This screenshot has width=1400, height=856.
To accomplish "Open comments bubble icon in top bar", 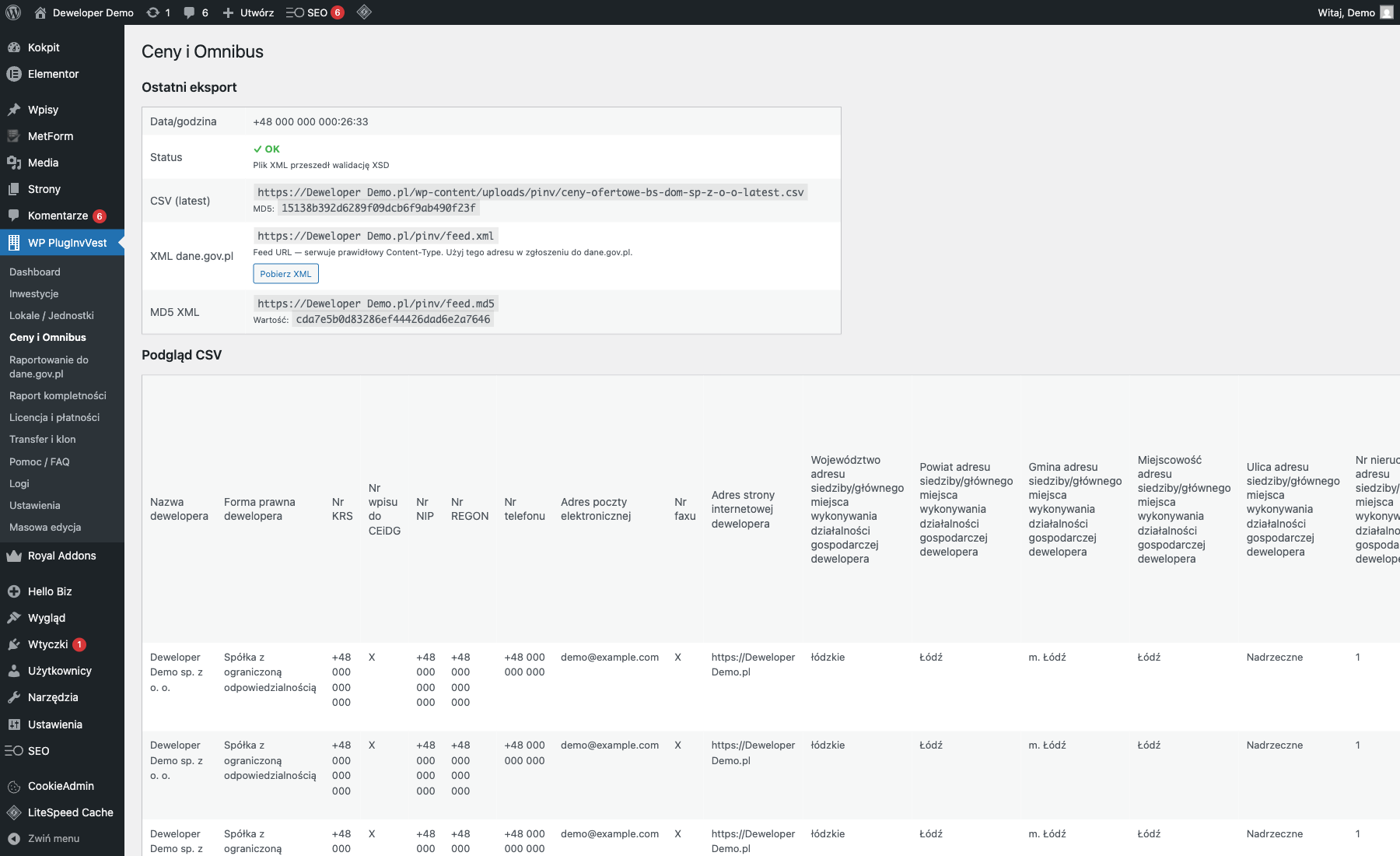I will [189, 12].
